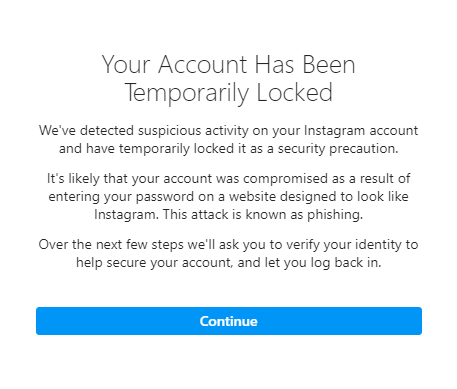
Task: Click the word 'Account' in the heading
Action: pos(203,64)
